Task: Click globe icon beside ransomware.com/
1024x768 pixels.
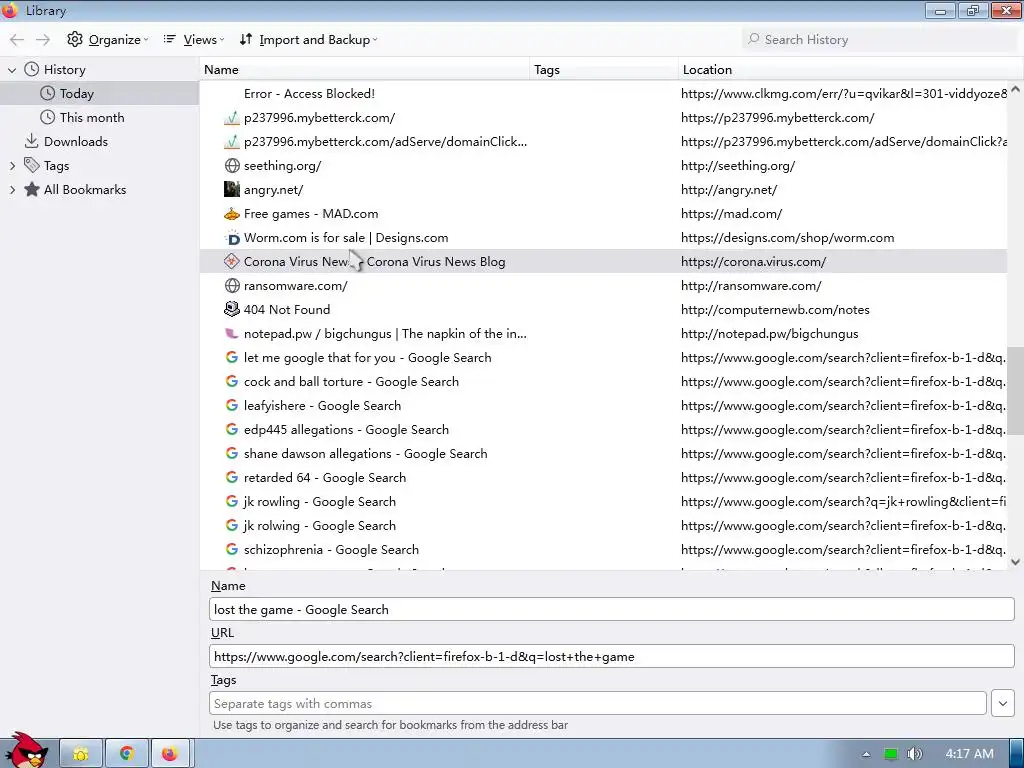Action: coord(232,285)
